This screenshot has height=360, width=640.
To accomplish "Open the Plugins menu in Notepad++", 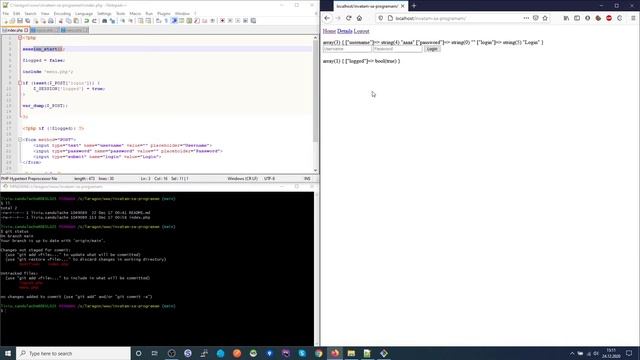I will 164,13.
